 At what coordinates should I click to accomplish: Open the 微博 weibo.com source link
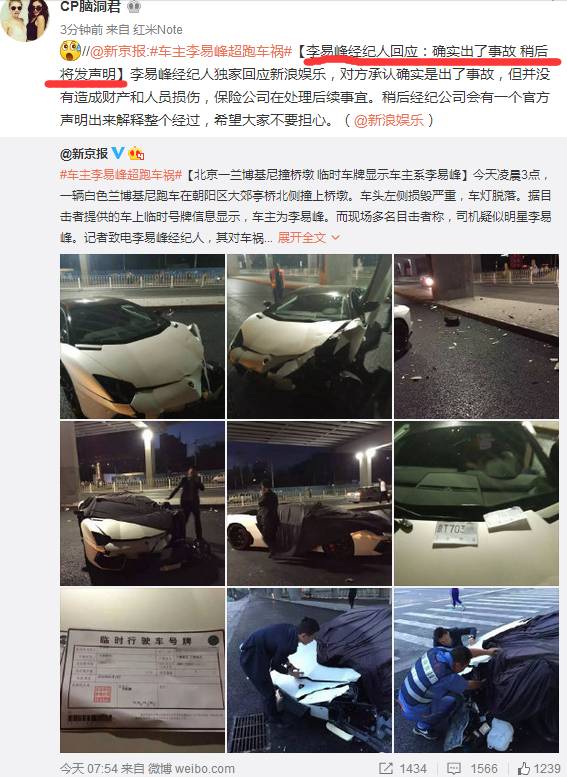191,769
